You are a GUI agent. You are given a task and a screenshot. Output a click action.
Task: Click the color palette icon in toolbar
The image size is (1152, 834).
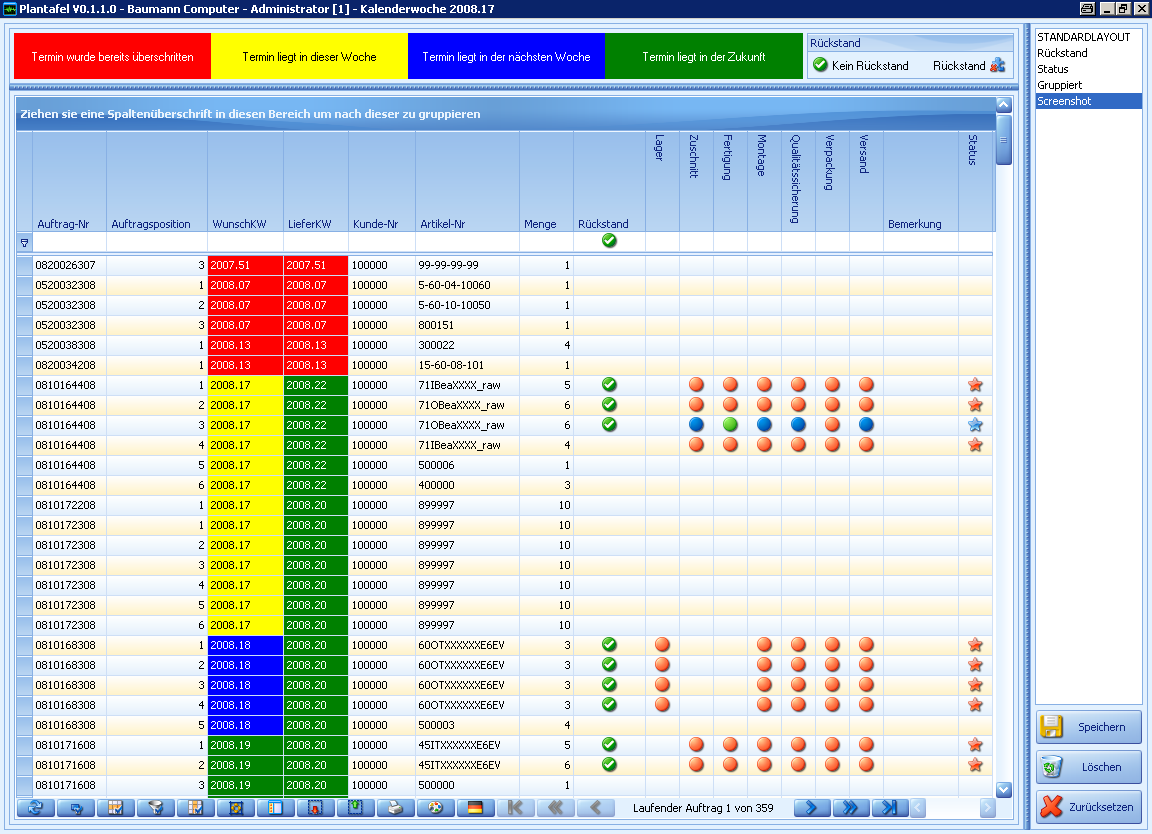436,808
